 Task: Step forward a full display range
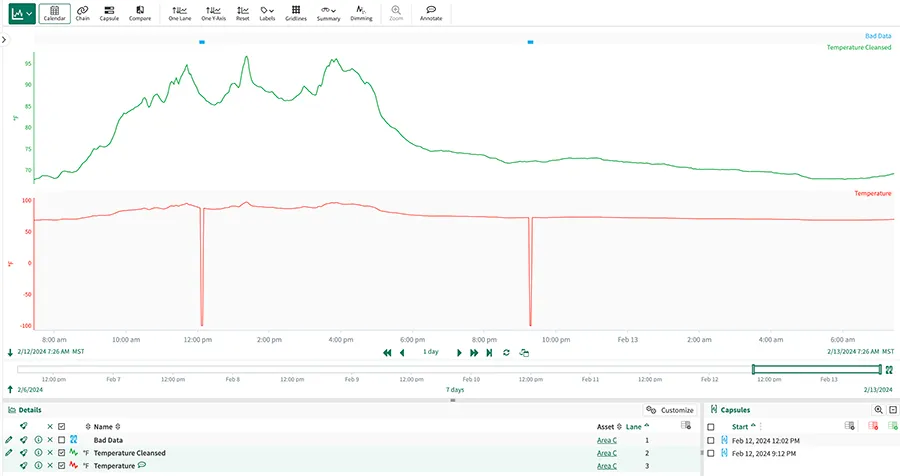point(474,353)
